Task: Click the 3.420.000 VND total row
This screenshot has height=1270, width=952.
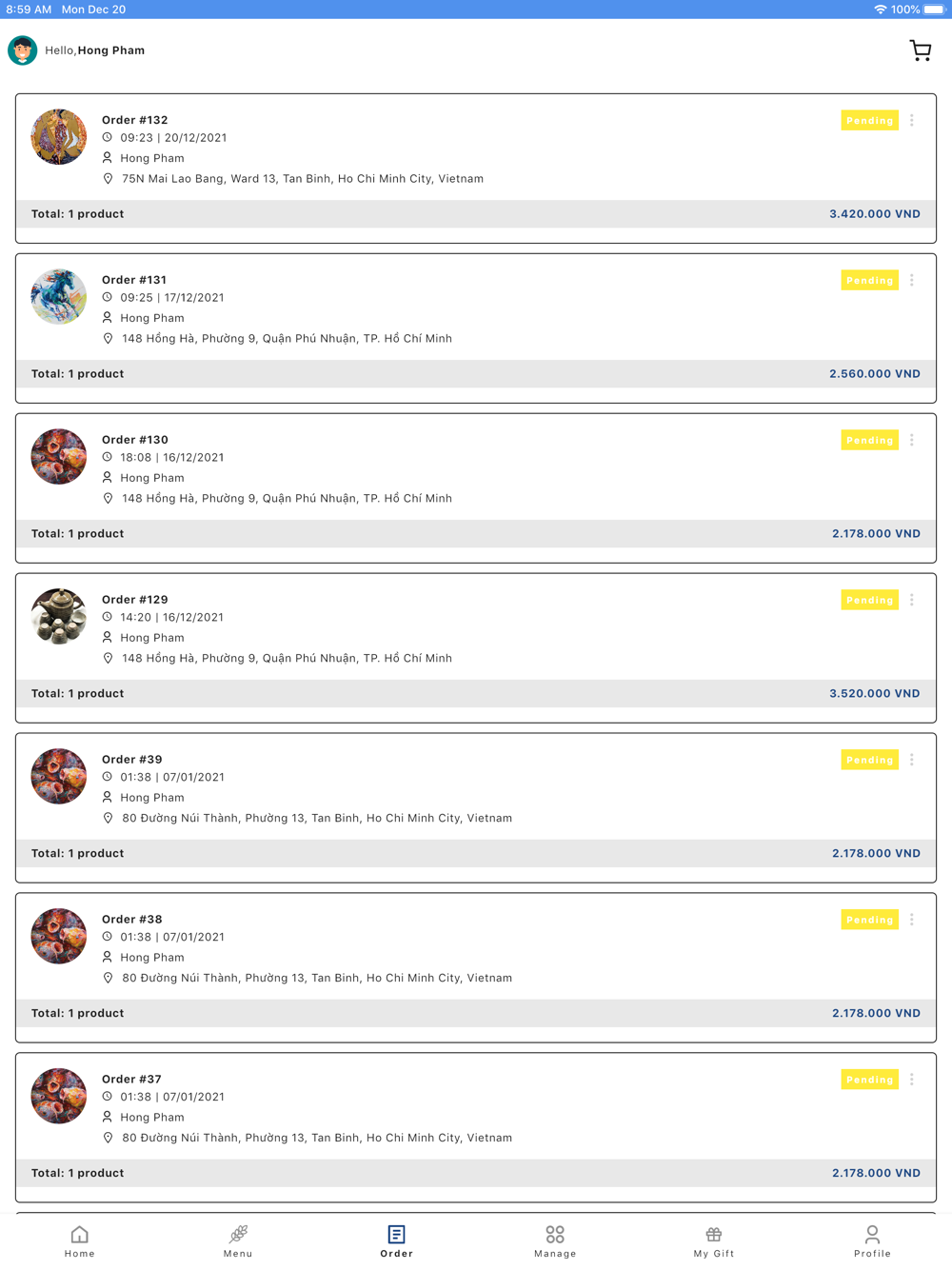Action: [476, 214]
